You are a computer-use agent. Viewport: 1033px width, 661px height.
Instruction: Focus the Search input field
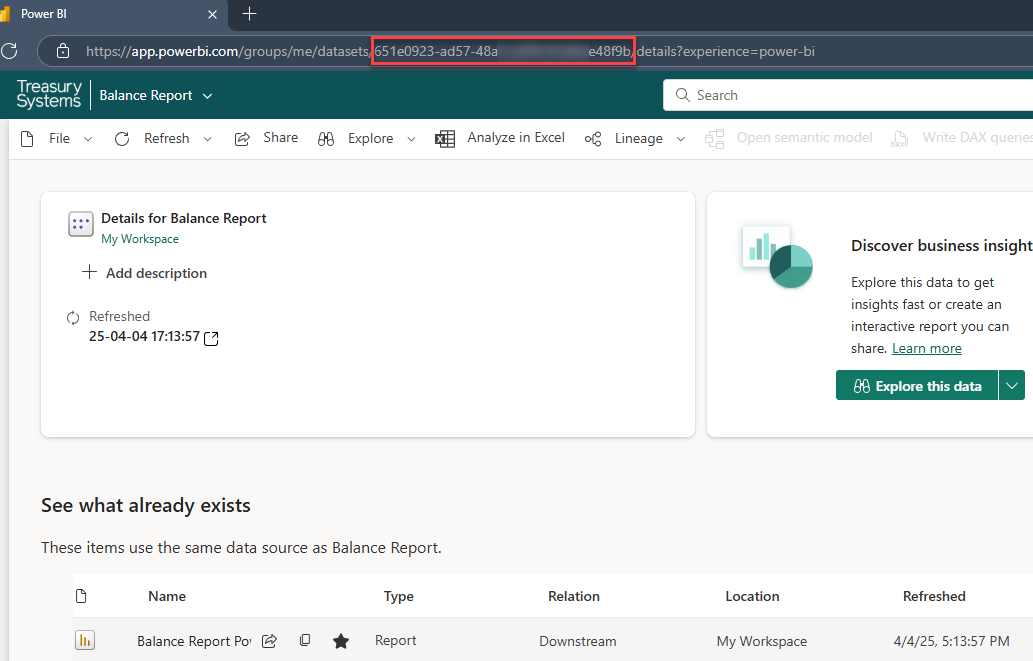(x=848, y=95)
